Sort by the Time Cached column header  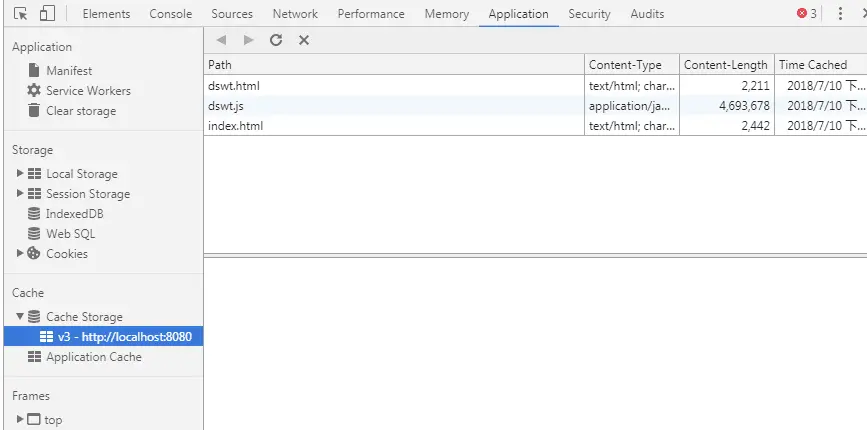point(821,65)
